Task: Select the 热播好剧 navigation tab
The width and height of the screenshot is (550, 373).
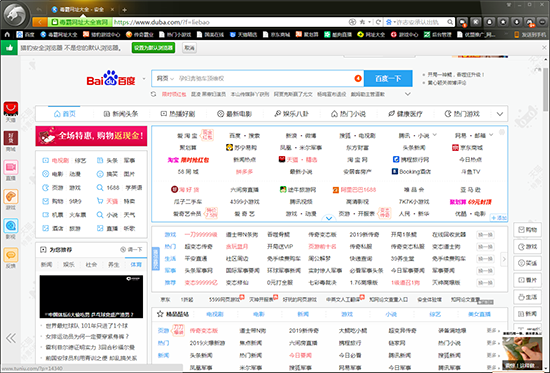Action: [x=177, y=114]
